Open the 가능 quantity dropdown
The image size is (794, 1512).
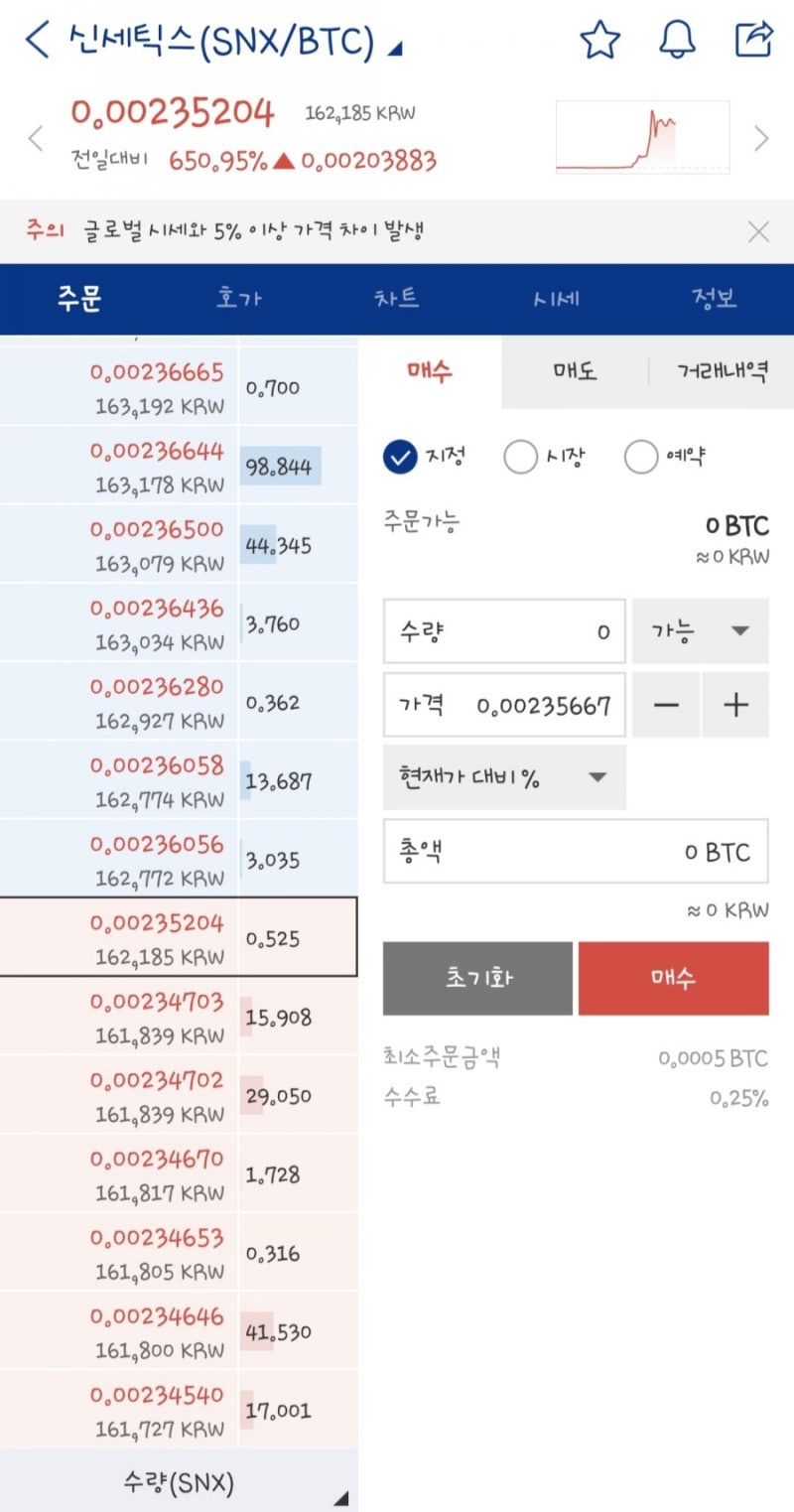pyautogui.click(x=700, y=630)
